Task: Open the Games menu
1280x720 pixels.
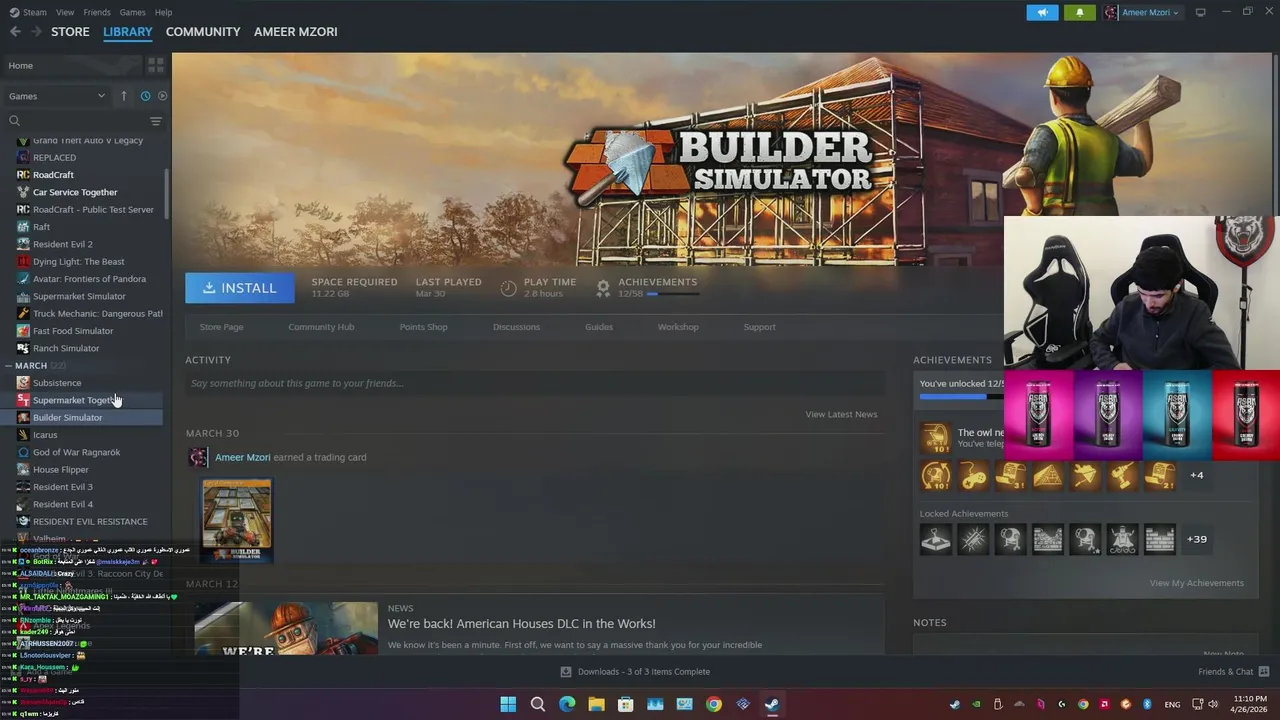Action: click(x=132, y=12)
